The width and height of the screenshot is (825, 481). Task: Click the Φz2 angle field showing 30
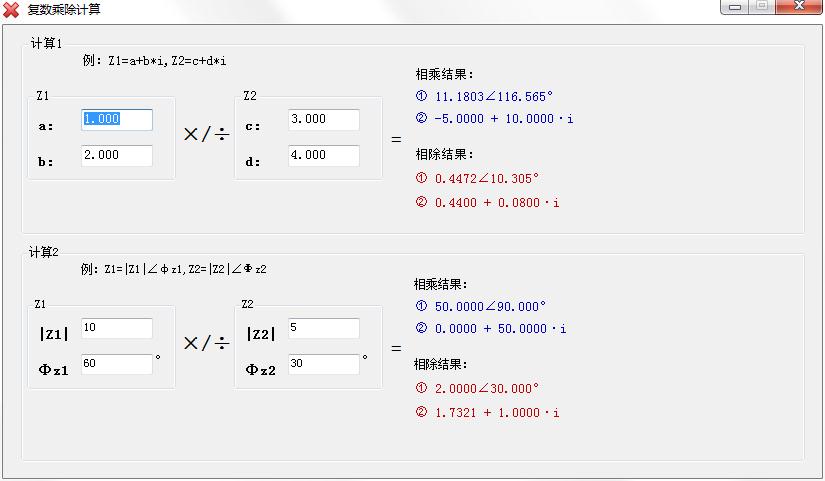click(x=323, y=364)
